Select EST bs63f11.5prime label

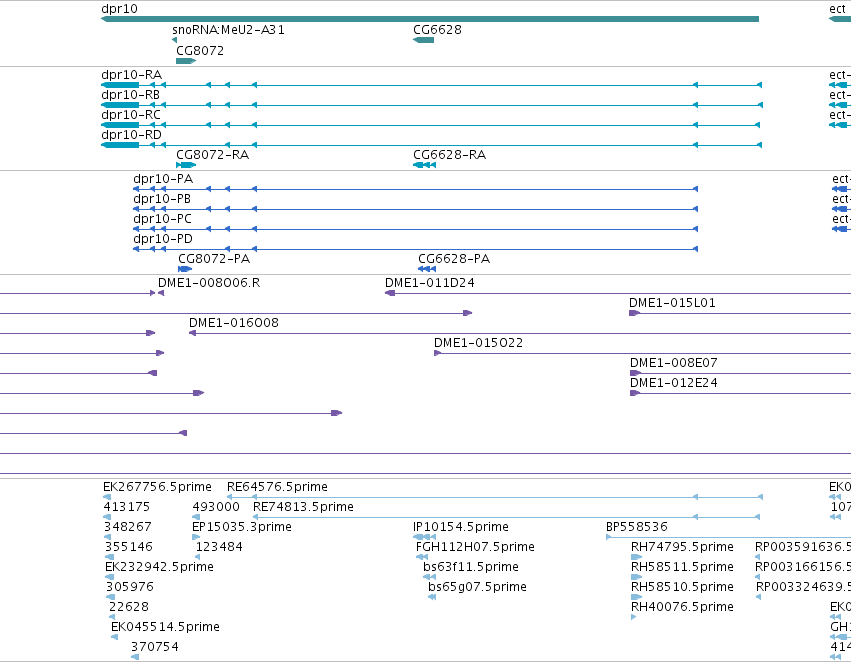coord(471,567)
